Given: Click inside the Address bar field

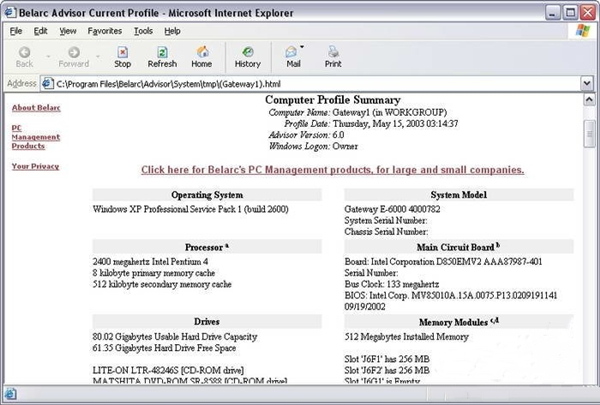Looking at the screenshot, I should click(x=300, y=84).
